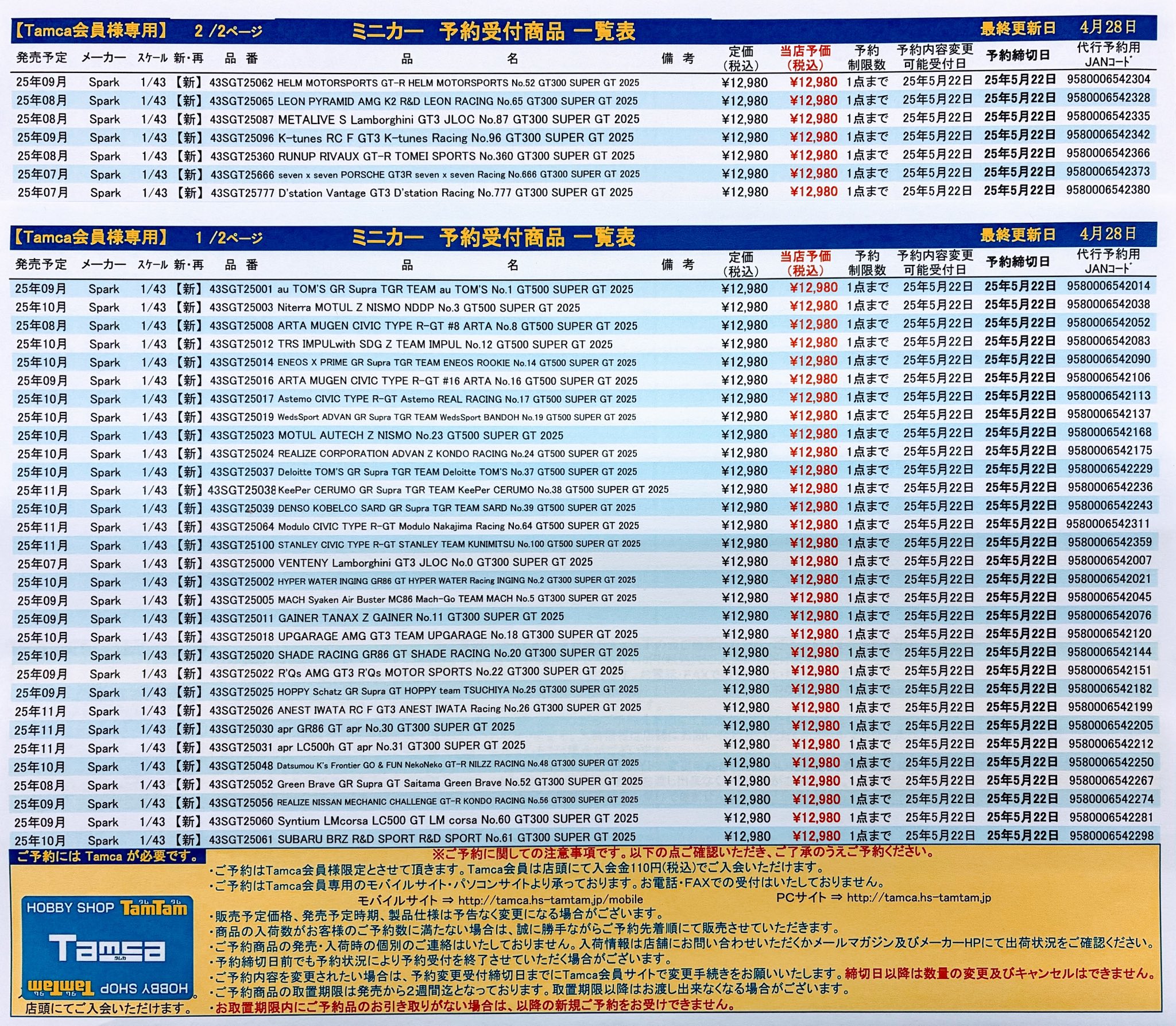
Task: Select JAN code 9580006542014
Action: pyautogui.click(x=1108, y=286)
